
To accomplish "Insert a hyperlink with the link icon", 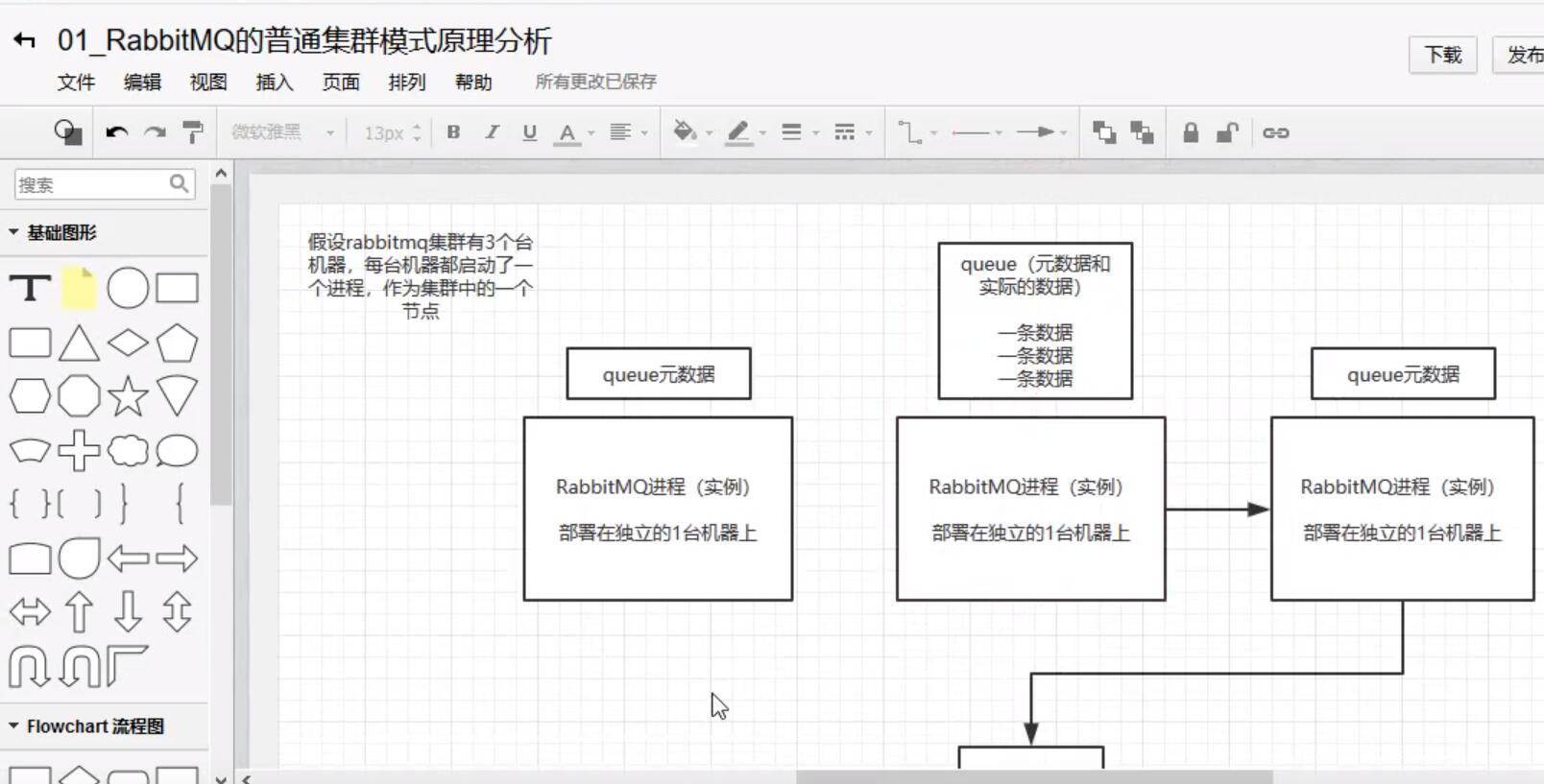I will 1275,132.
